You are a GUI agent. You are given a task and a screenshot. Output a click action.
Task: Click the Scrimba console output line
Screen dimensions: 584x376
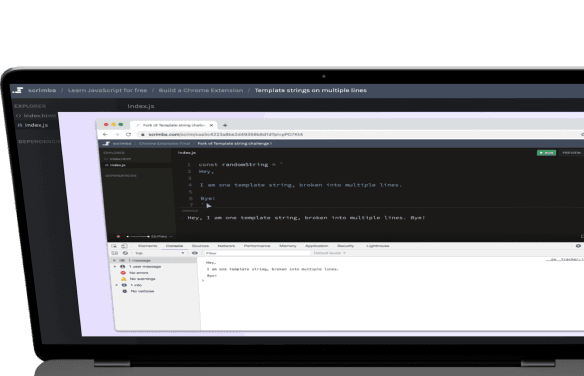[x=306, y=217]
